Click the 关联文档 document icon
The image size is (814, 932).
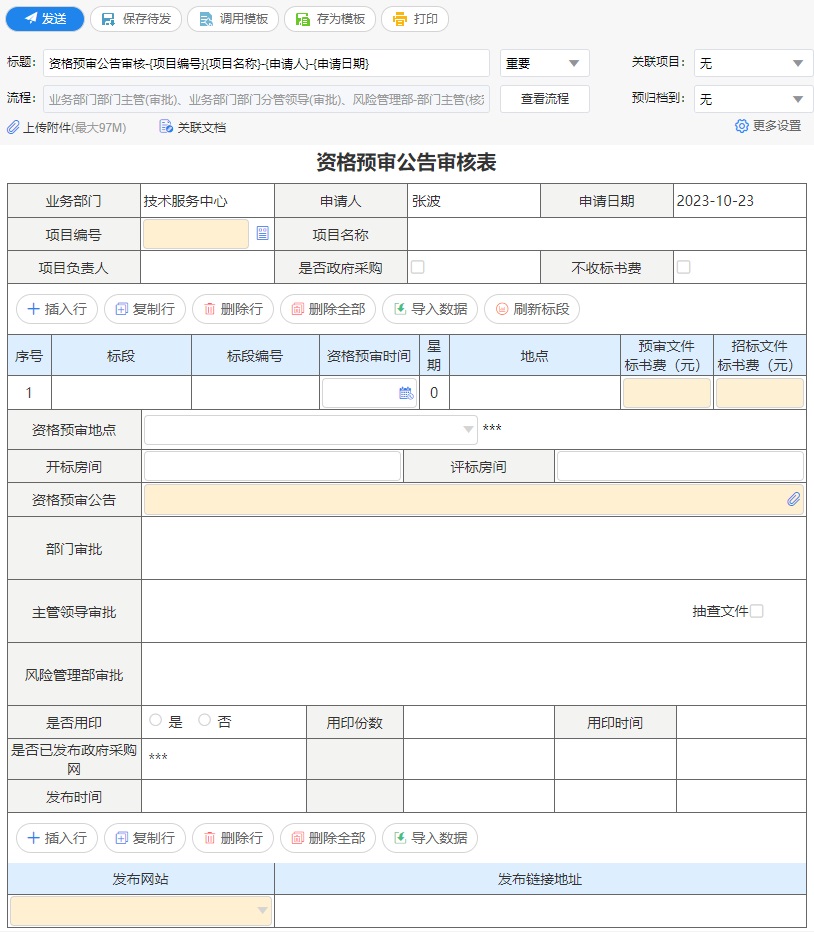click(x=166, y=127)
